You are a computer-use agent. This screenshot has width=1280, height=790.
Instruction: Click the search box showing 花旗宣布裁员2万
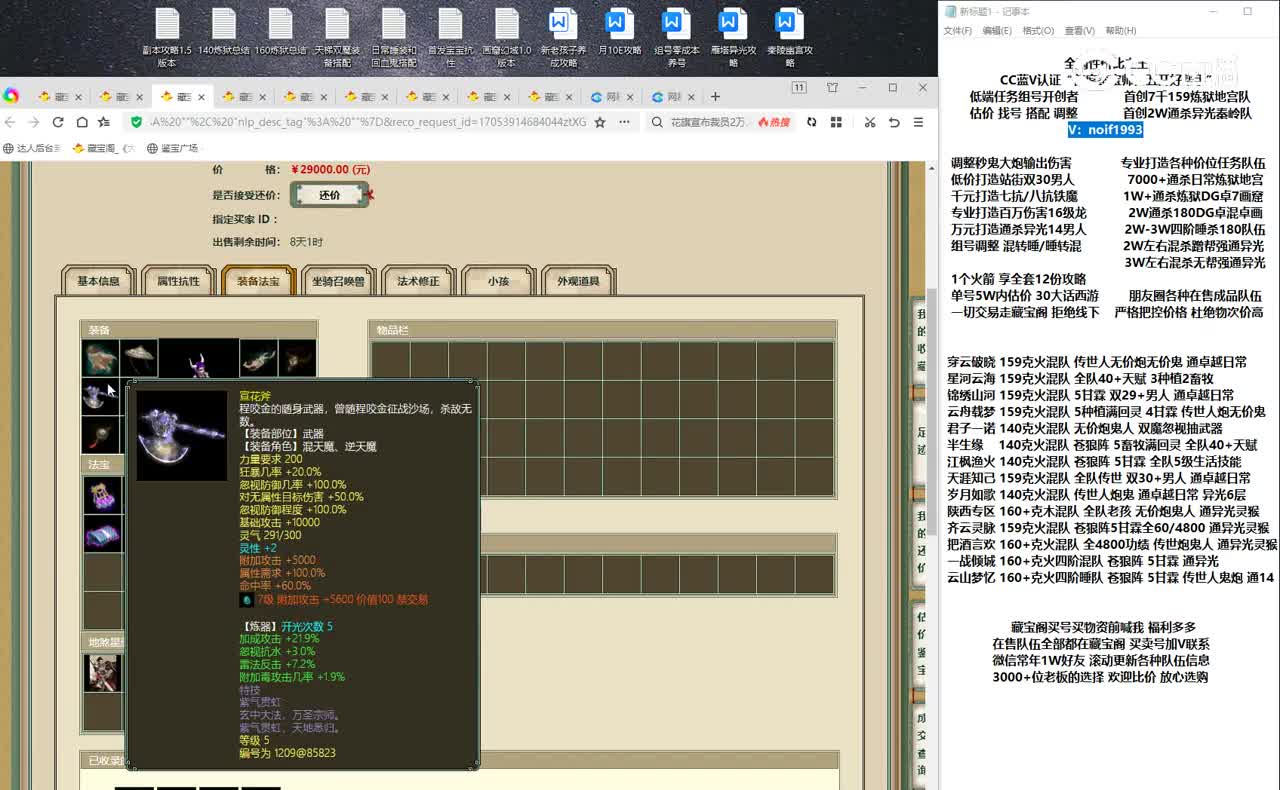click(x=708, y=122)
